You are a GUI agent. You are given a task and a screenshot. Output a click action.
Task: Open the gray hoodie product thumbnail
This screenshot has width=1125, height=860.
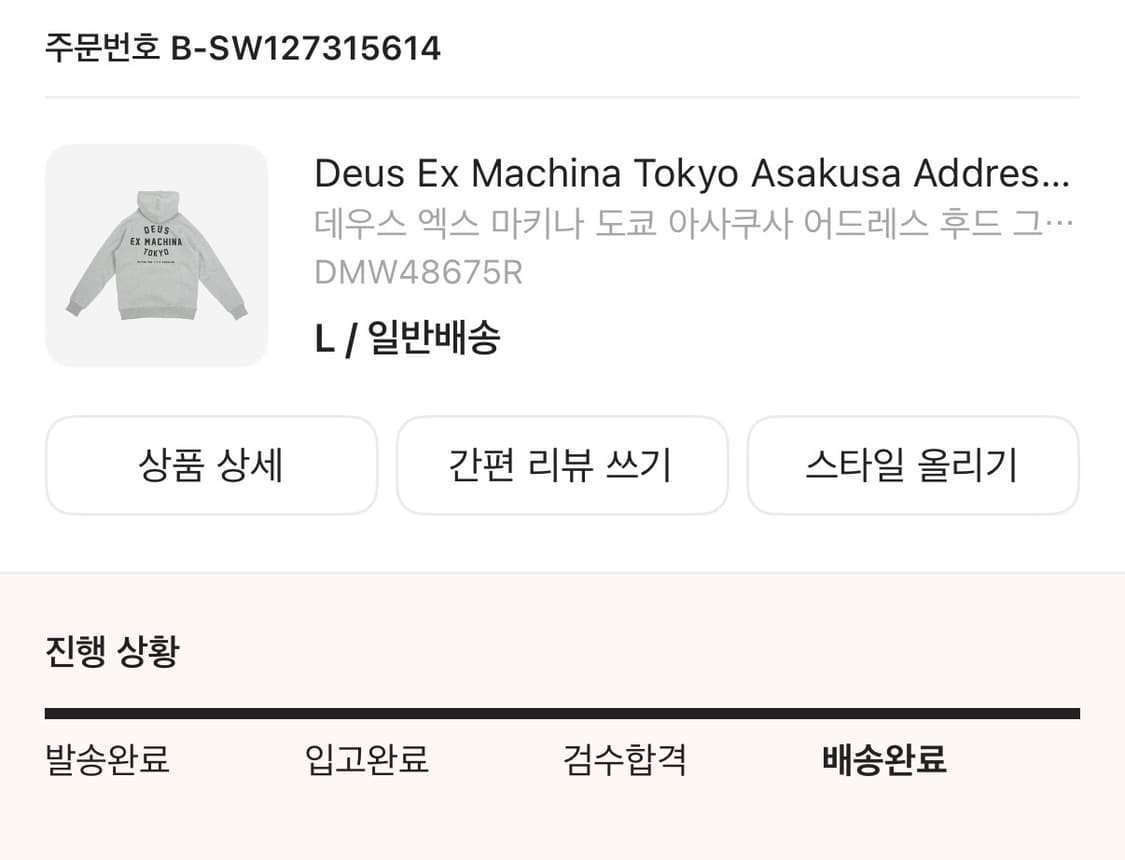[156, 256]
